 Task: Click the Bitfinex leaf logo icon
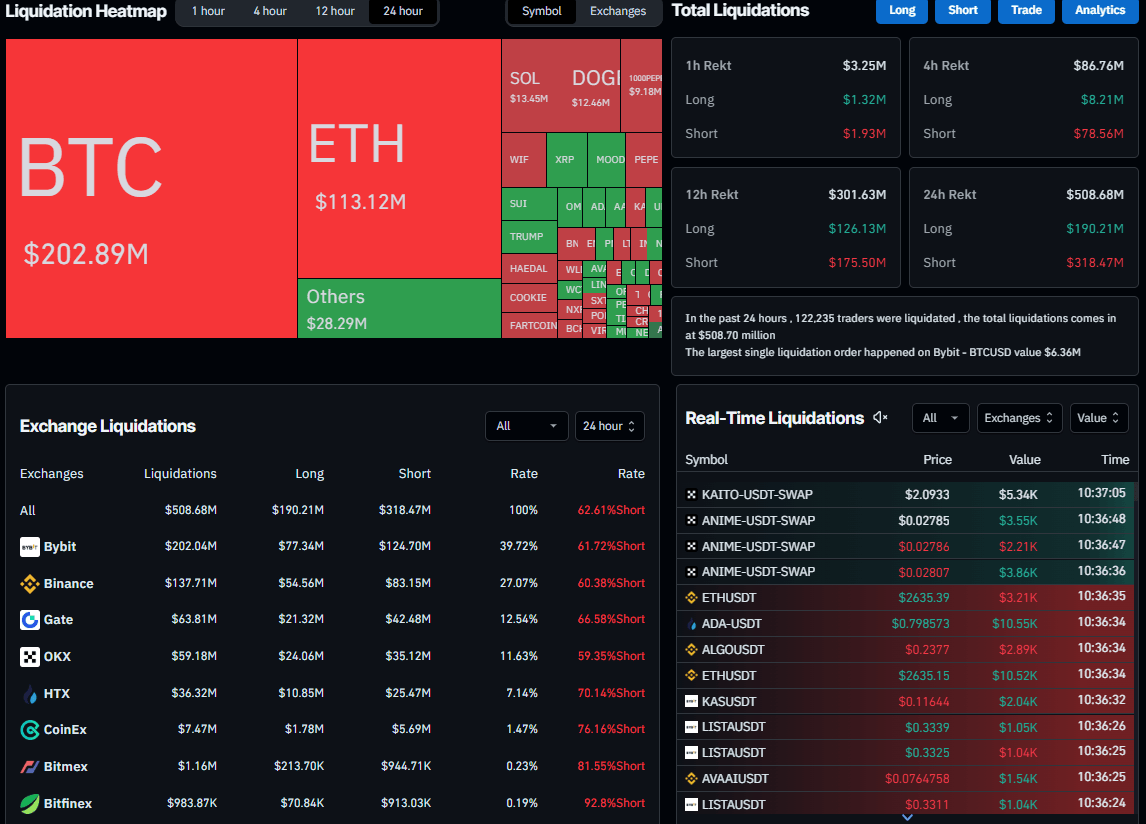tap(29, 804)
